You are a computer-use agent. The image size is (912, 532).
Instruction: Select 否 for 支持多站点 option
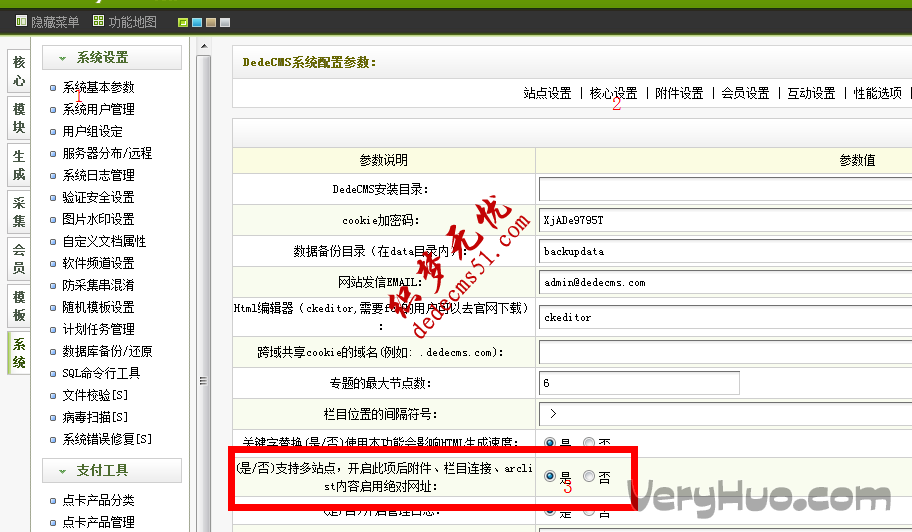pyautogui.click(x=589, y=476)
